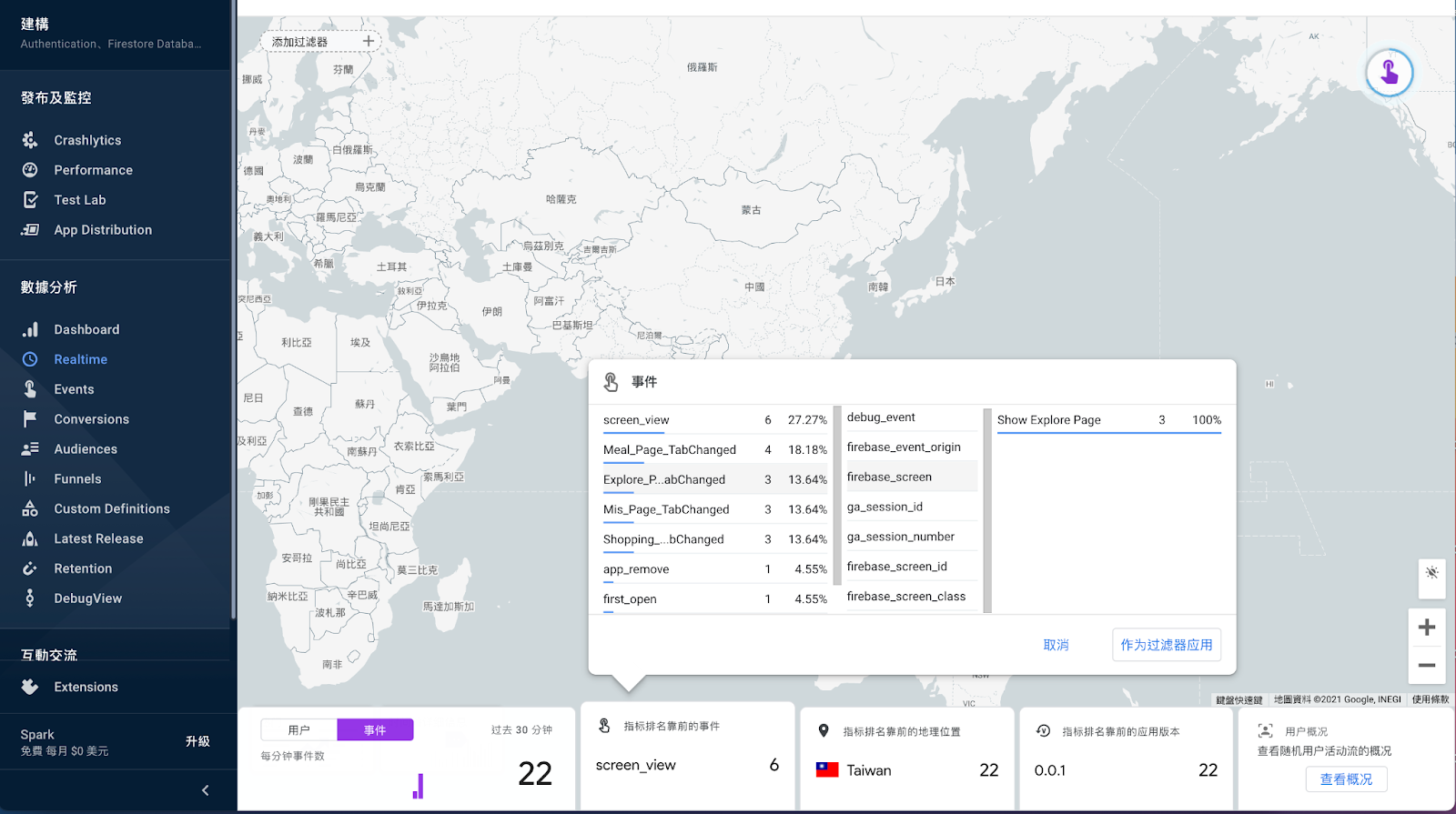Click the Performance gauge icon
The width and height of the screenshot is (1456, 814).
[x=30, y=170]
